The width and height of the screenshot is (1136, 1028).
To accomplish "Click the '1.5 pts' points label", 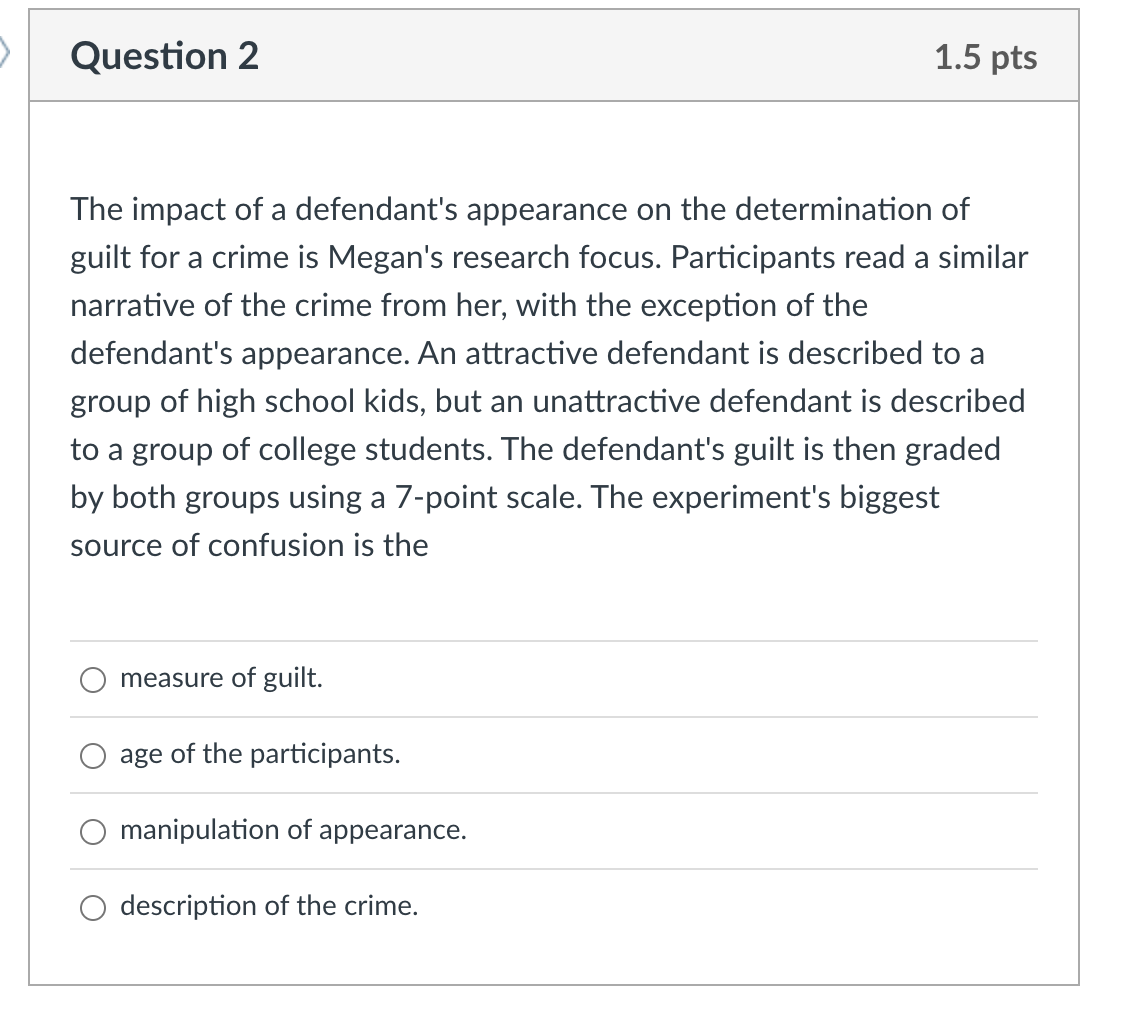I will [x=985, y=57].
